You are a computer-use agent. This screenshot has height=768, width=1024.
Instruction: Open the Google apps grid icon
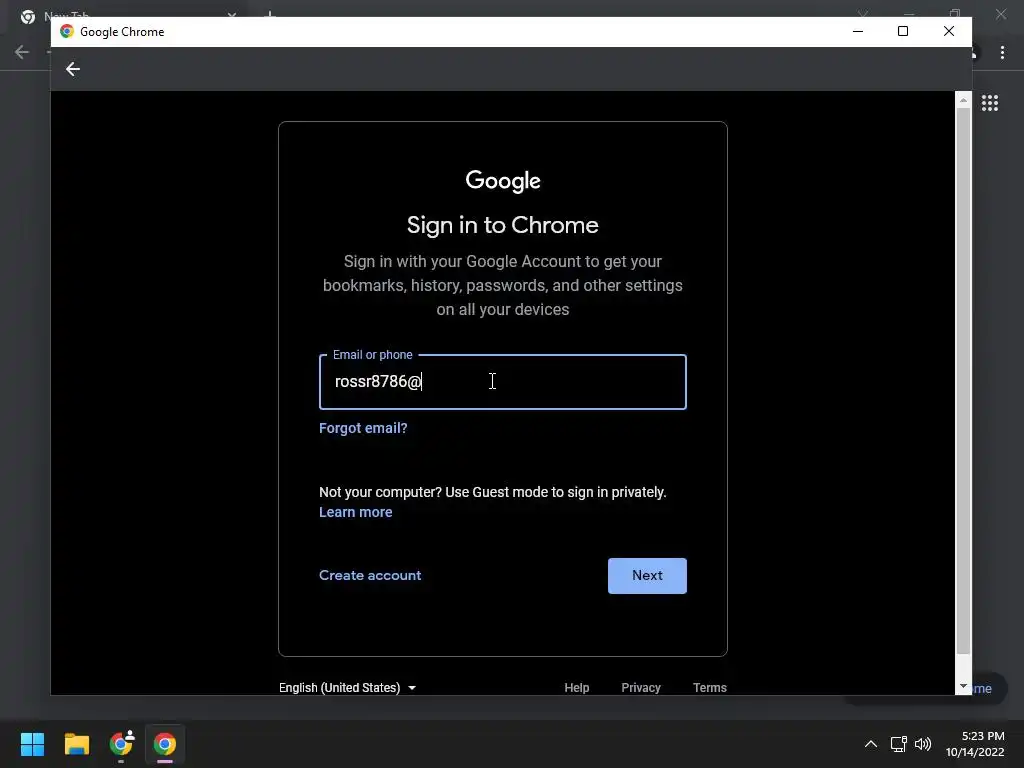click(989, 103)
